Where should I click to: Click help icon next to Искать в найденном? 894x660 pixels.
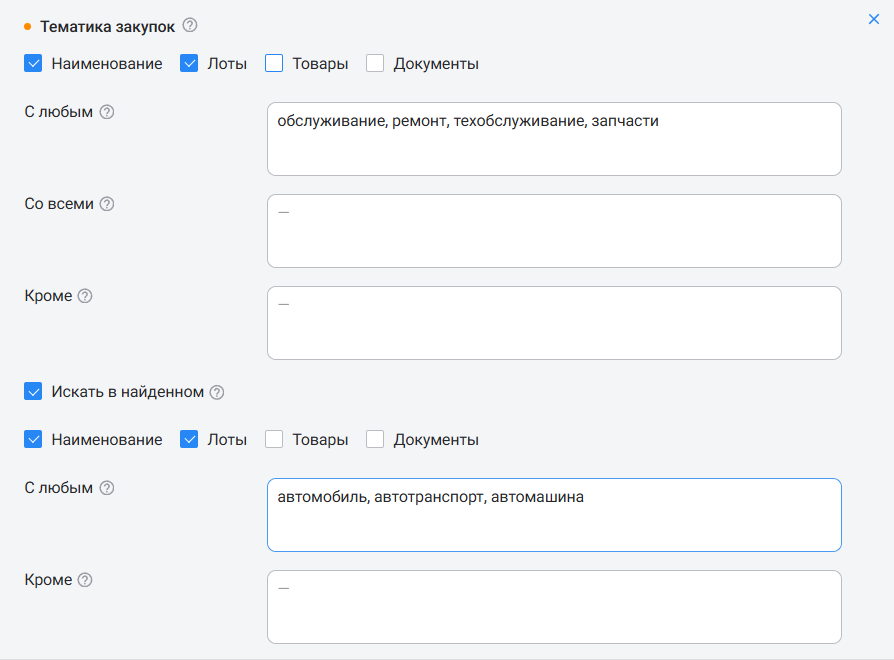(217, 392)
